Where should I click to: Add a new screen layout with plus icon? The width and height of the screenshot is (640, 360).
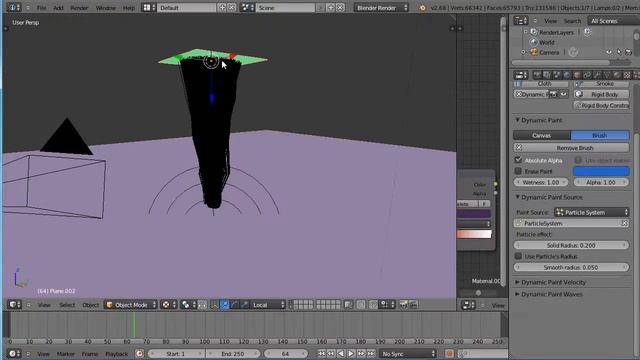coord(222,7)
